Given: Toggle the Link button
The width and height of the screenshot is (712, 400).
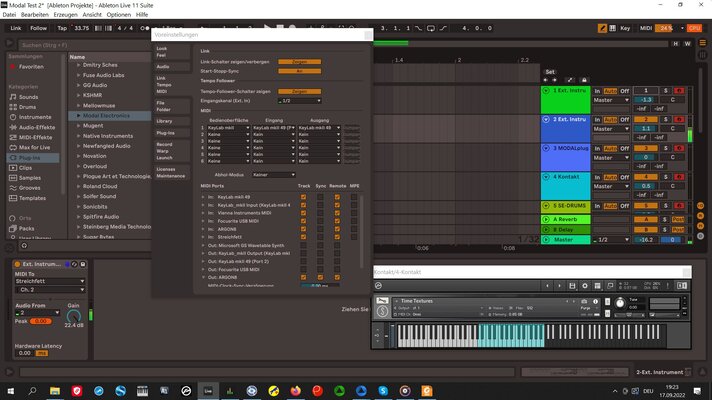Looking at the screenshot, I should point(16,28).
